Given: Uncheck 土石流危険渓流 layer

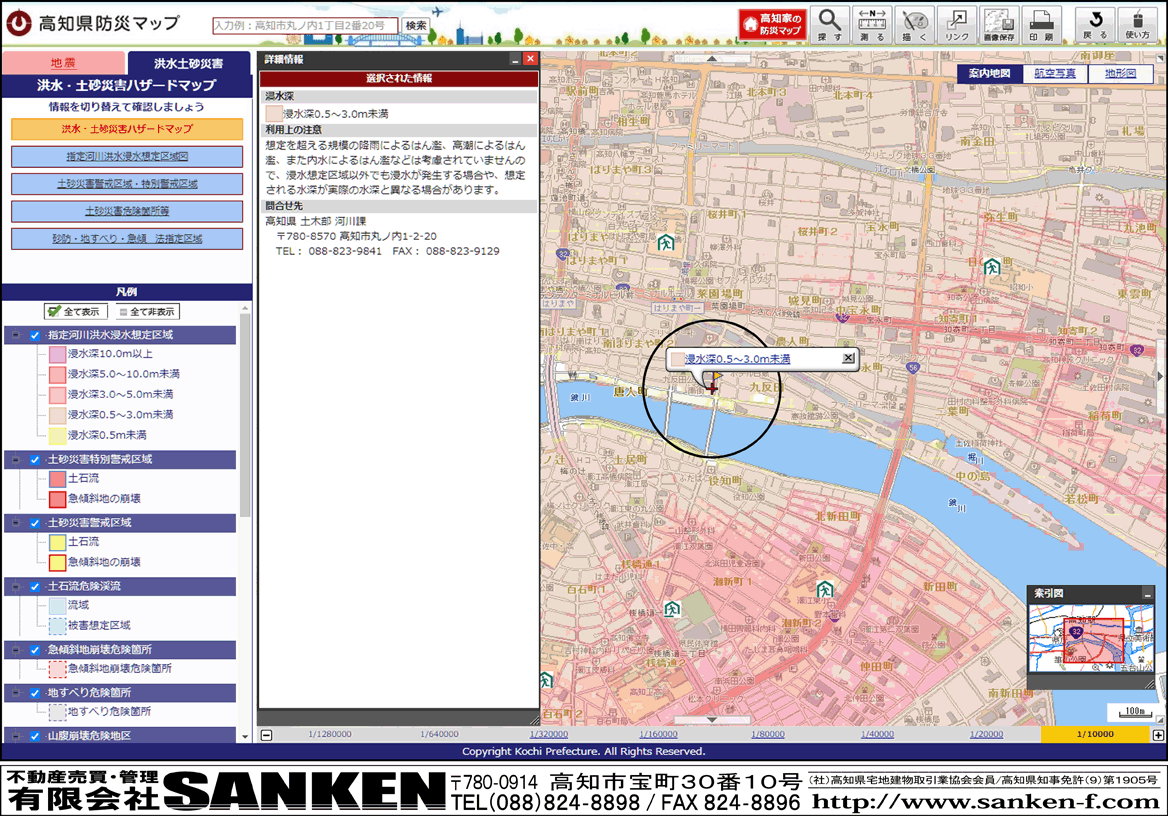Looking at the screenshot, I should [x=35, y=586].
